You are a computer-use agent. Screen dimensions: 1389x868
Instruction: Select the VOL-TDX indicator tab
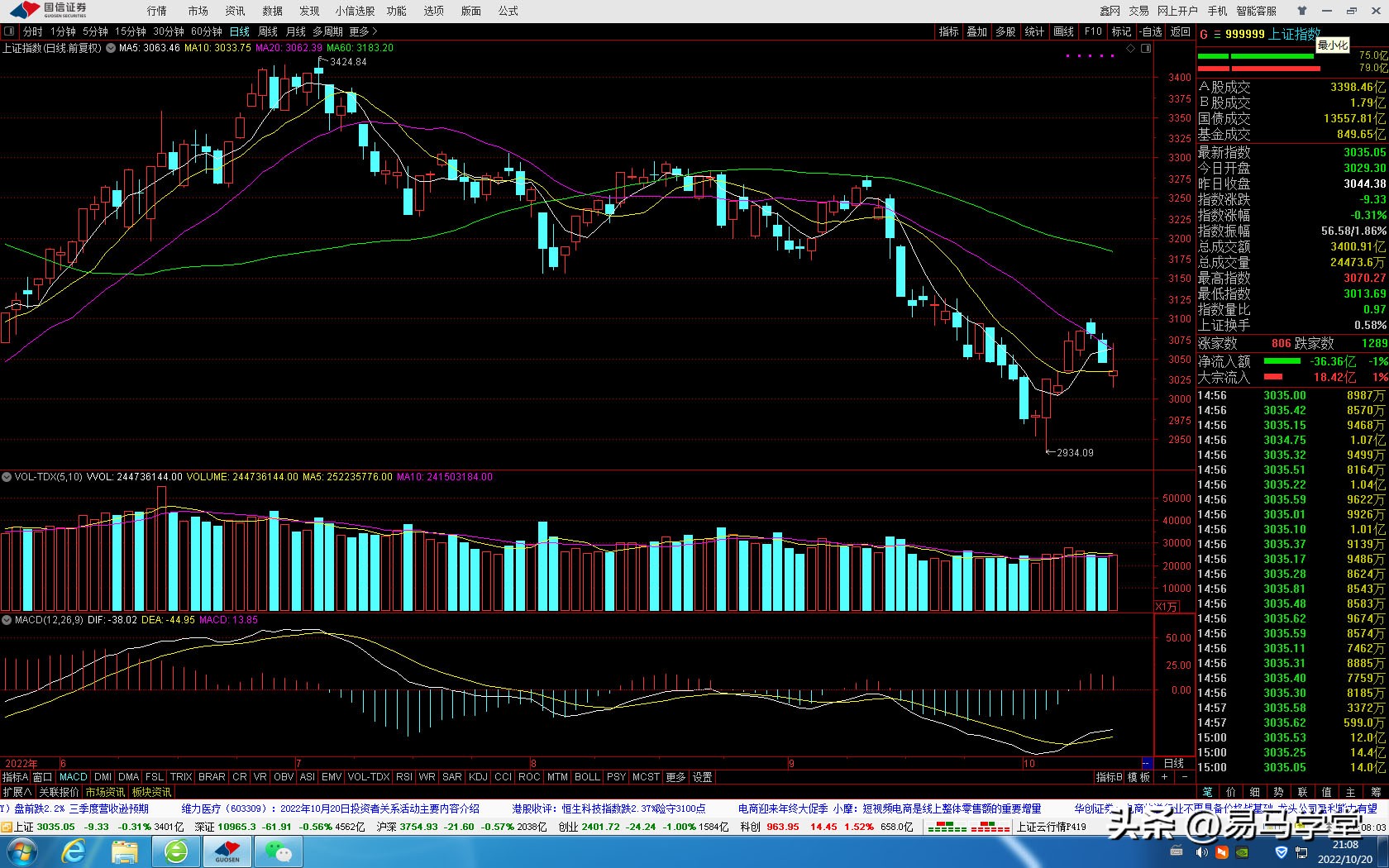click(x=369, y=777)
